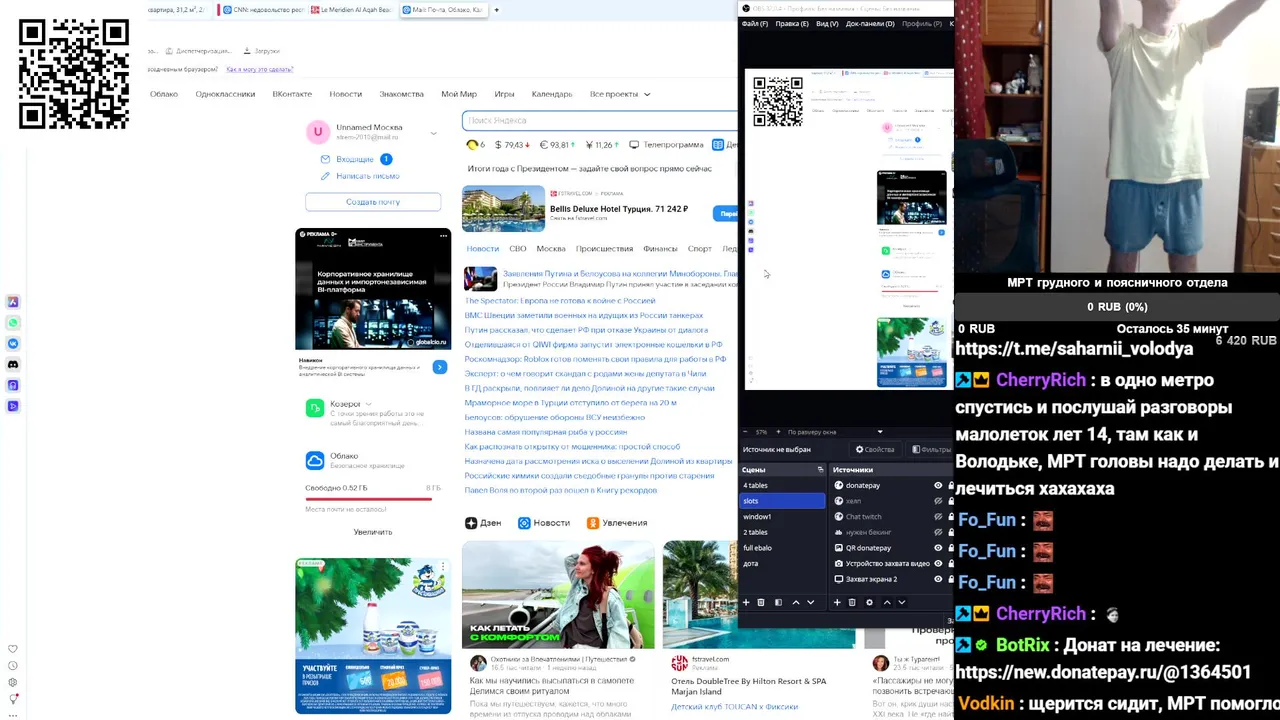Viewport: 1280px width, 720px height.
Task: Click the donatepay lock icon
Action: [x=950, y=485]
